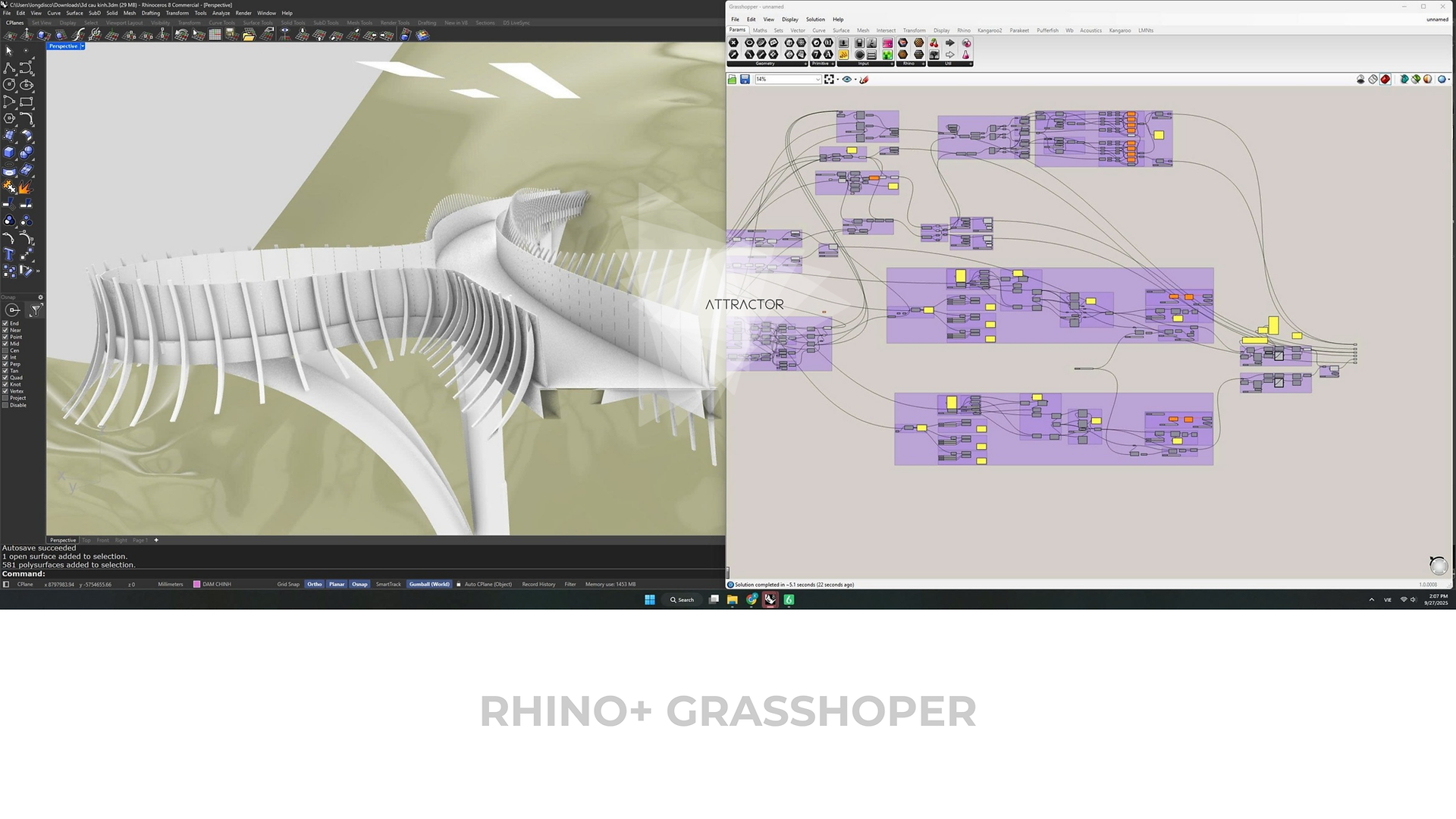Viewport: 1456px width, 819px height.
Task: Open Grasshopper Solution menu
Action: (x=815, y=19)
